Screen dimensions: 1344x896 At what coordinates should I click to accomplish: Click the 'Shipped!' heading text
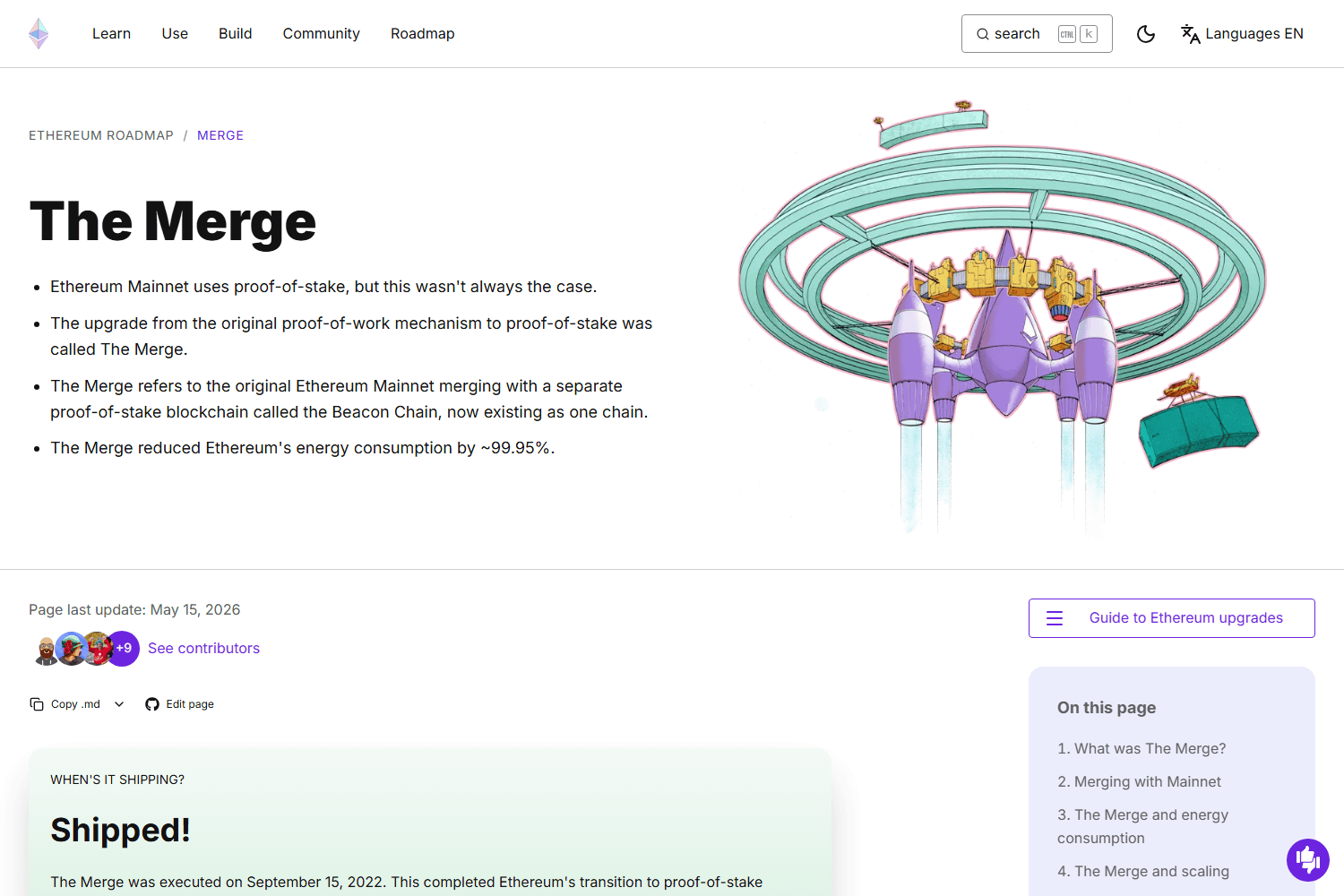[x=120, y=830]
